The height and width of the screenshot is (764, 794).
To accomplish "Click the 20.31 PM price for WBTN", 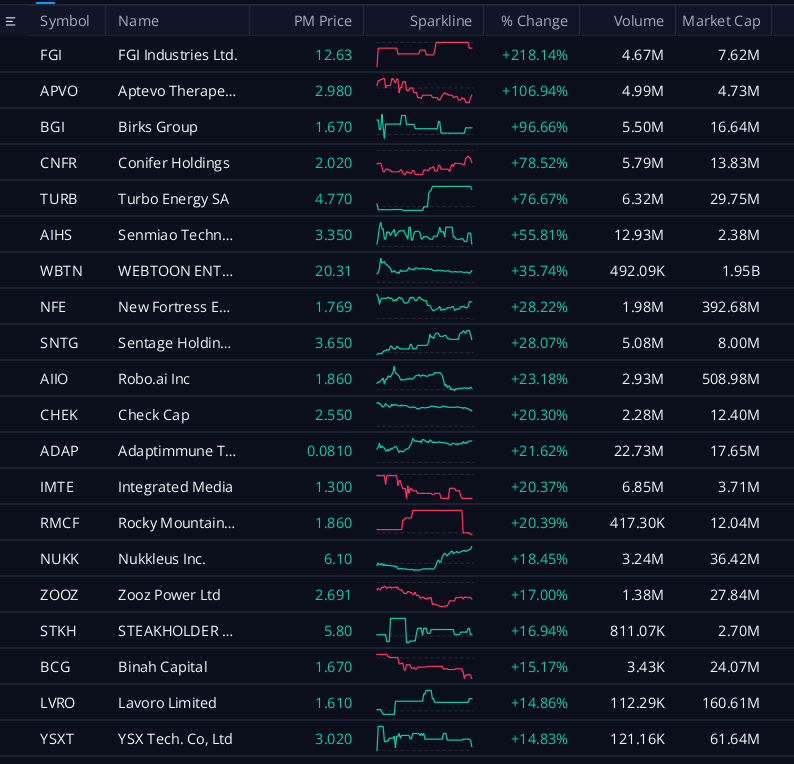I will tap(333, 270).
